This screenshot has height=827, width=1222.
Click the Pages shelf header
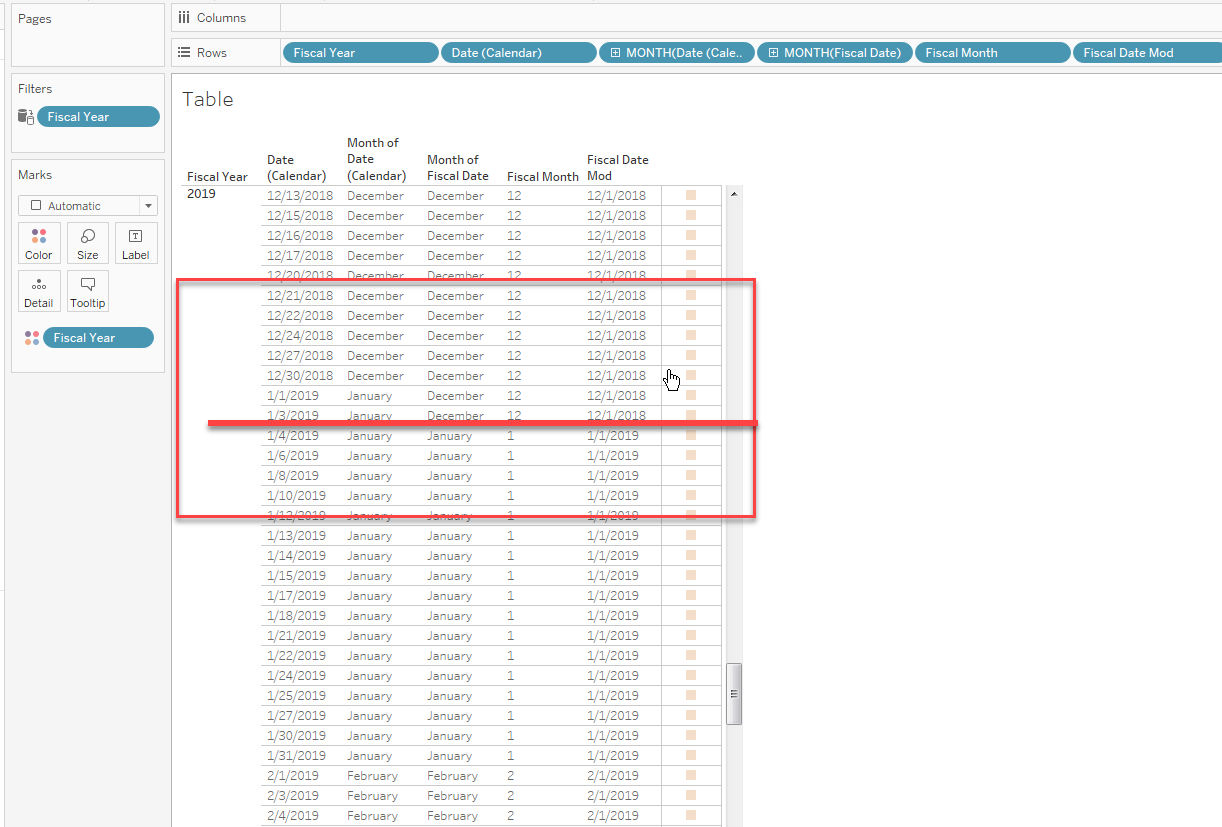click(x=35, y=17)
